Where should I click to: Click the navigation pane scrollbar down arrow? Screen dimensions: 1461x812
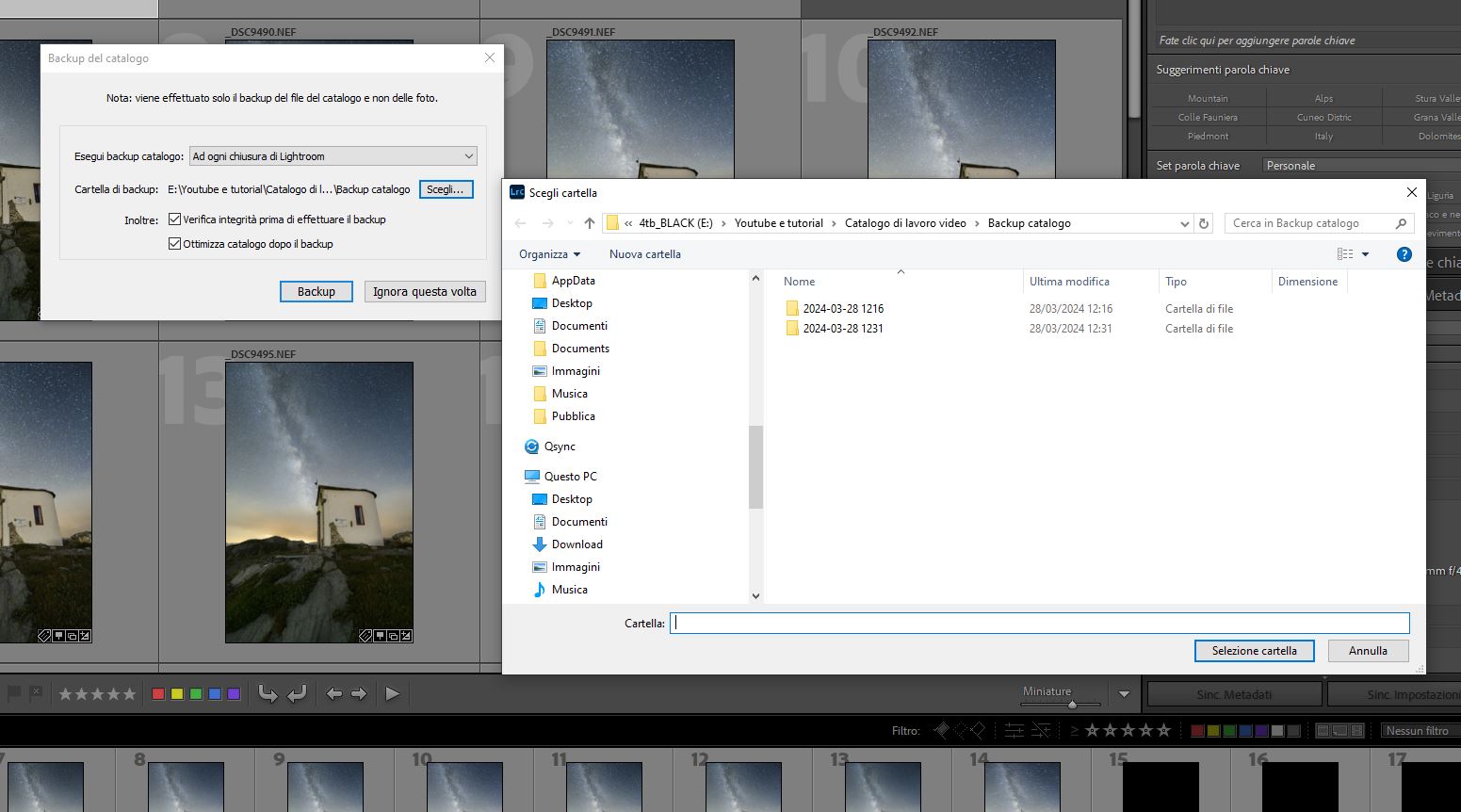[755, 595]
